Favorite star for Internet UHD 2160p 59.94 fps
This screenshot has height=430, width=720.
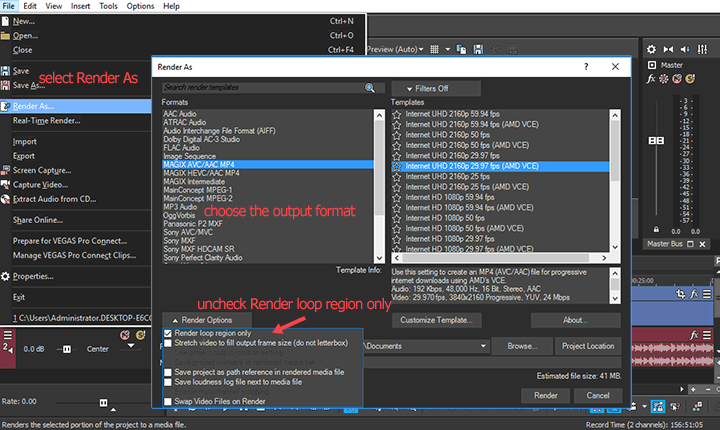click(x=397, y=114)
